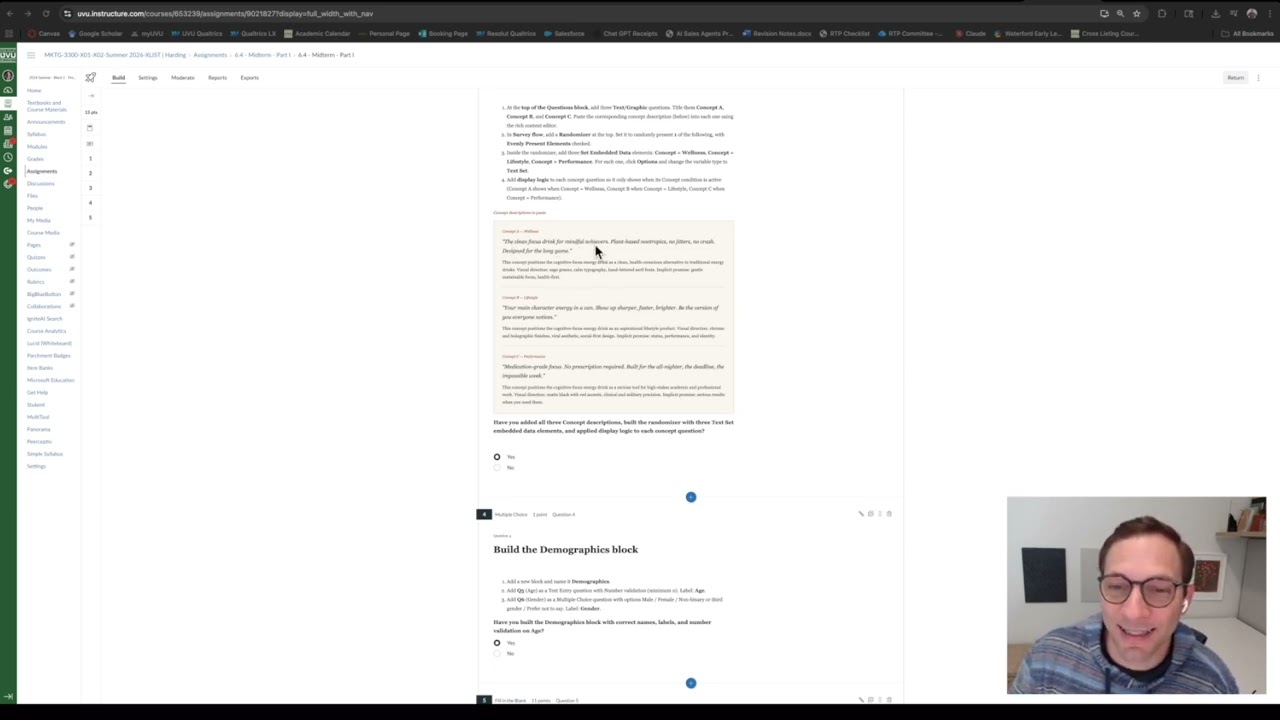The width and height of the screenshot is (1280, 720).
Task: Toggle the hamburger course menu icon
Action: [x=31, y=55]
